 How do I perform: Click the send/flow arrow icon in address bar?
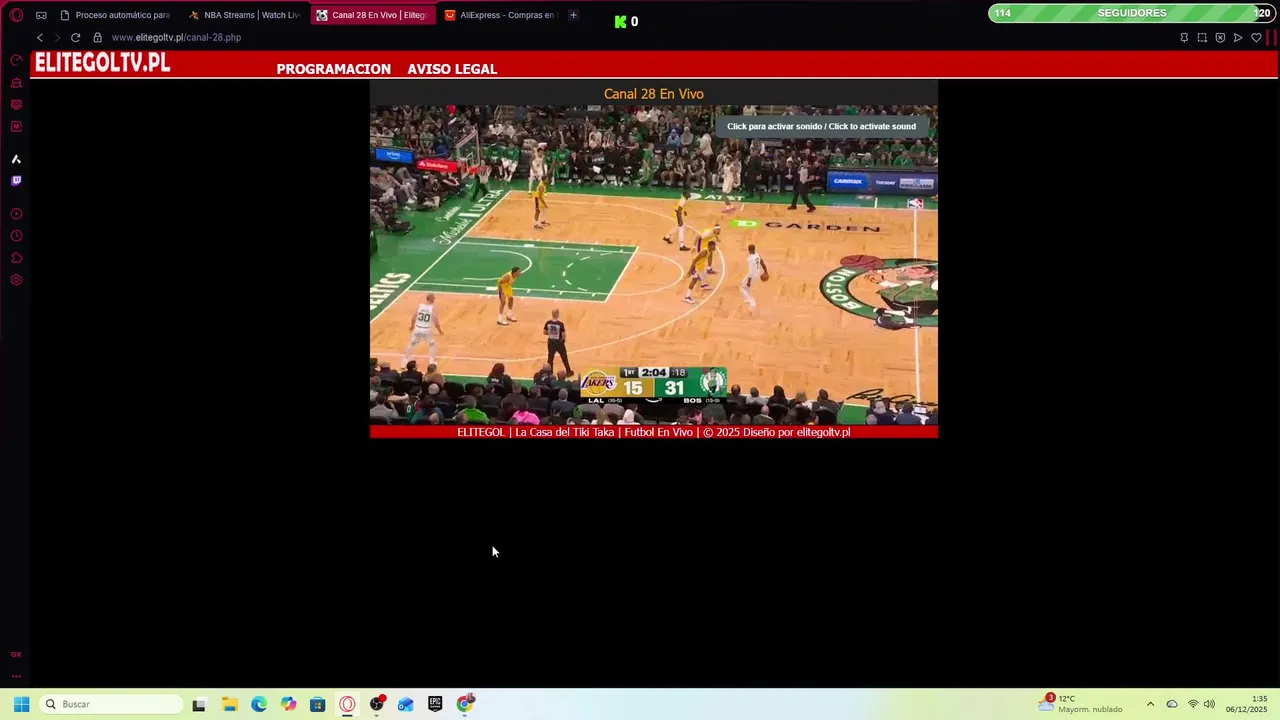pos(1238,37)
